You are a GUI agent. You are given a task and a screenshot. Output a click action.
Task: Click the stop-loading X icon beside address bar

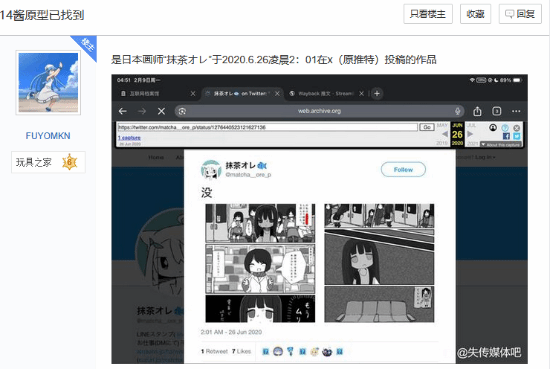pyautogui.click(x=161, y=111)
